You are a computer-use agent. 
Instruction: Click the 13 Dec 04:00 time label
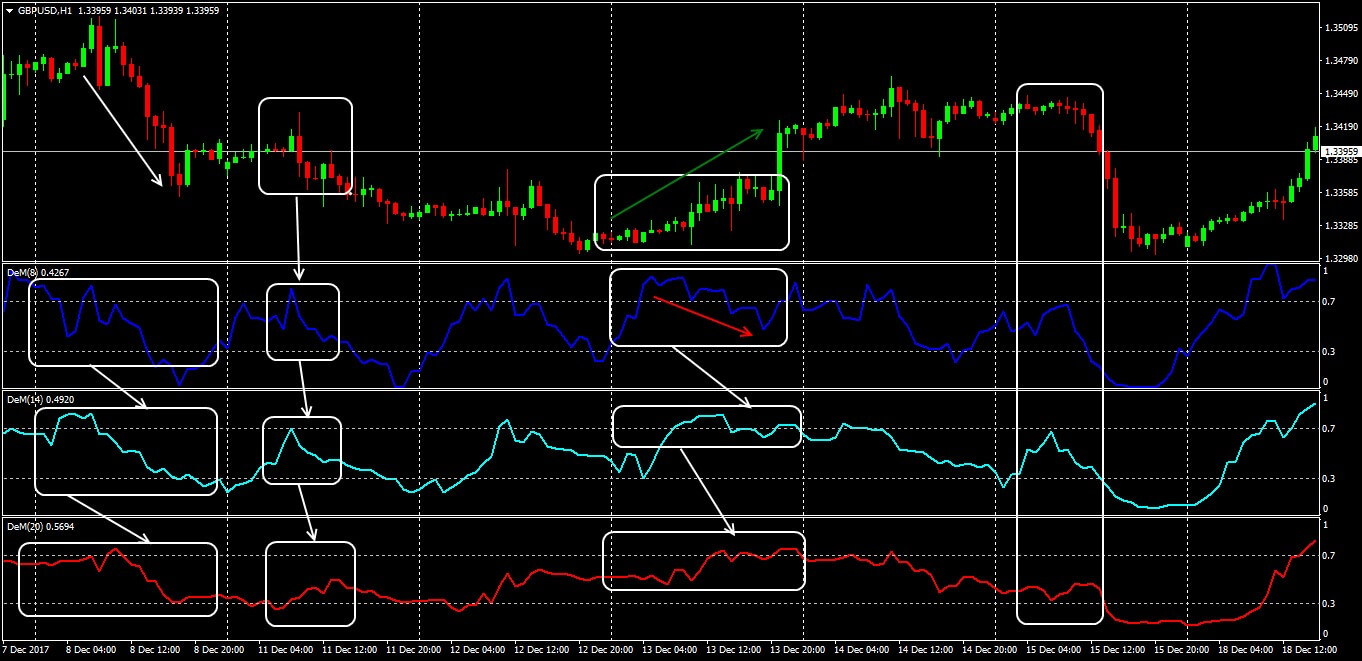(x=670, y=650)
